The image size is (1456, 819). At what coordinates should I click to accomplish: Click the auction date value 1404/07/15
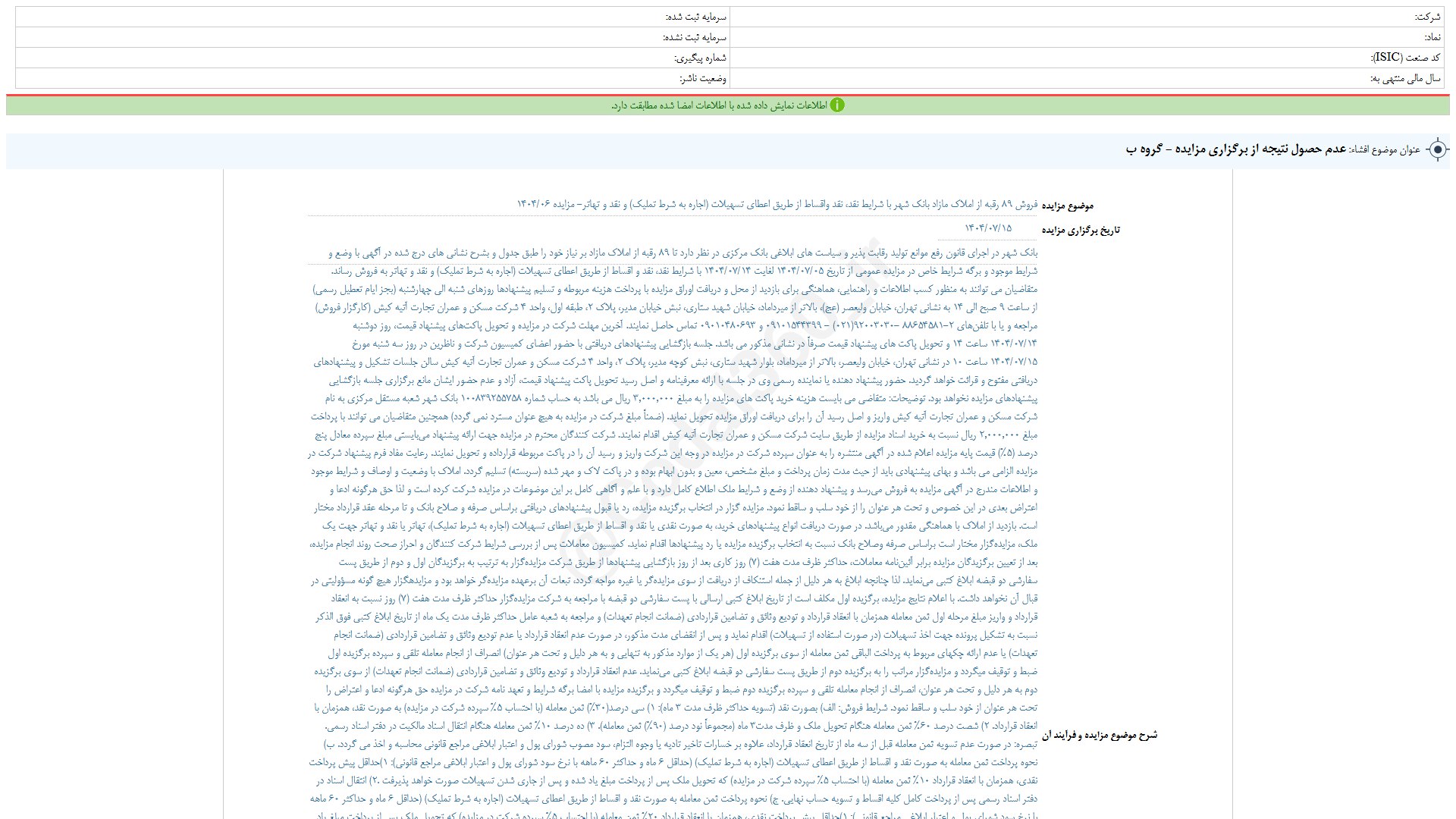click(988, 228)
